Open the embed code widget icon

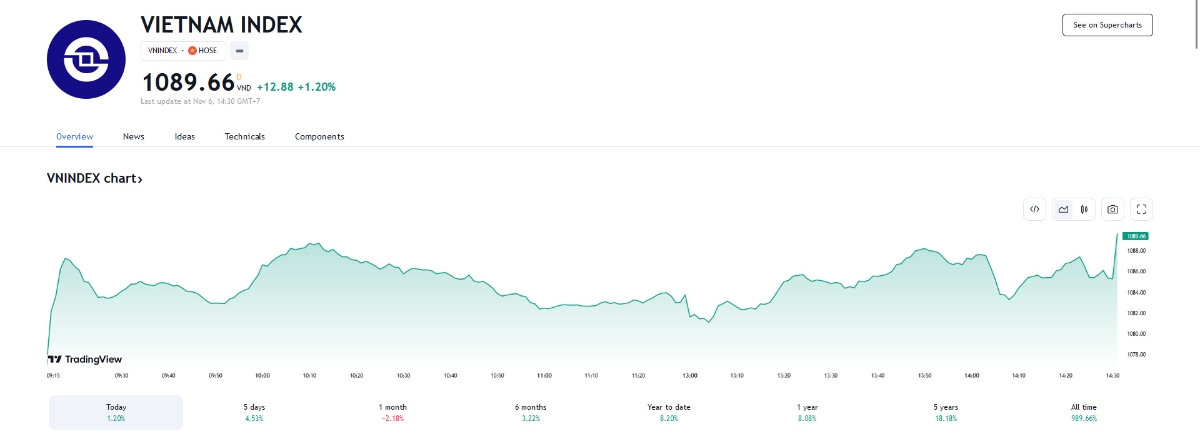(x=1035, y=209)
